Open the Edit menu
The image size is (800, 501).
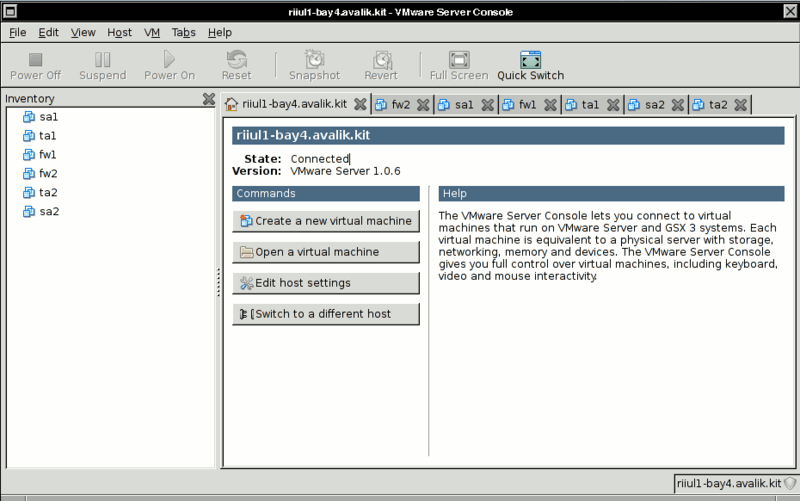(x=48, y=33)
